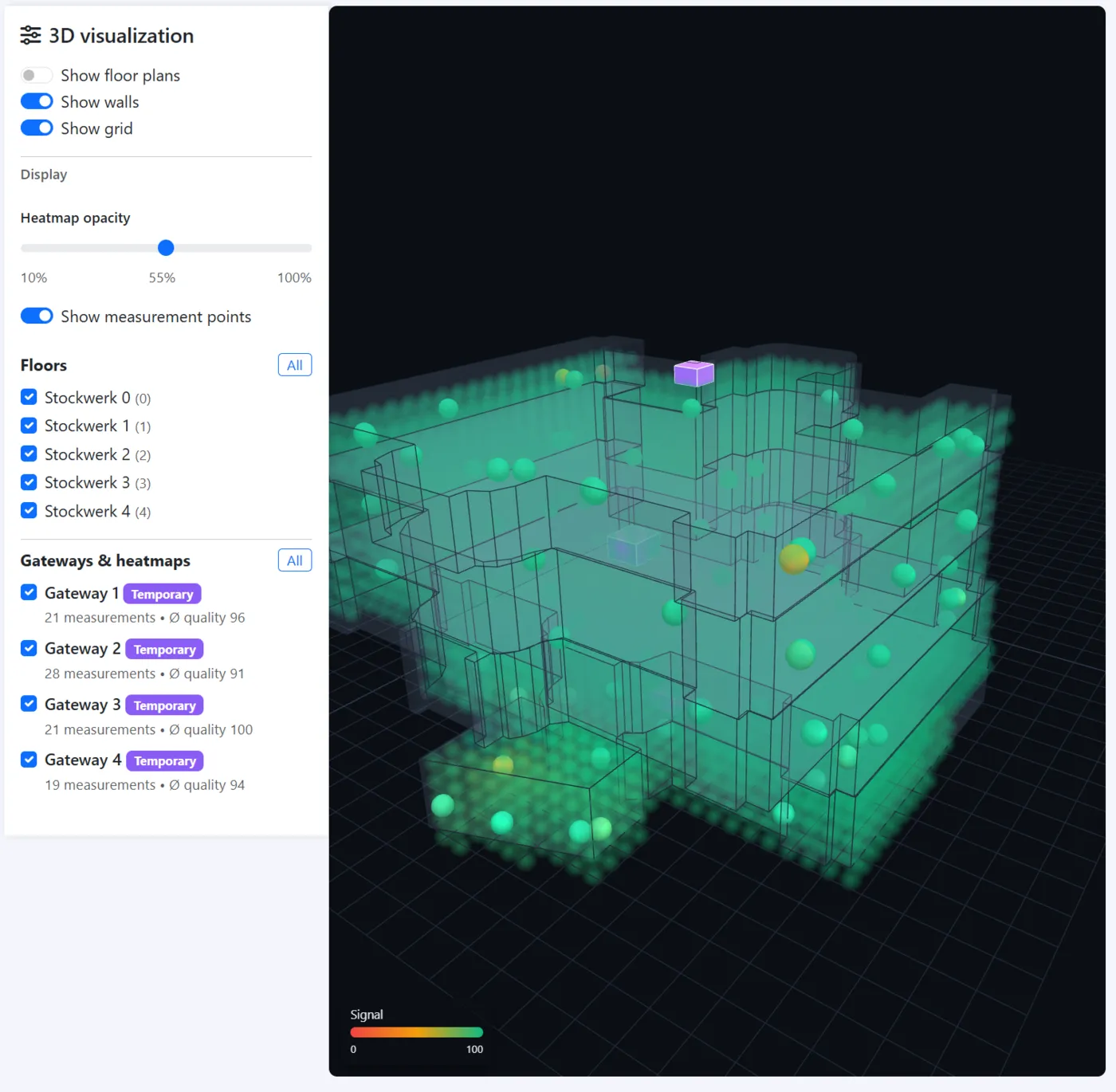Uncheck the Gateway 2 checkbox
Image resolution: width=1116 pixels, height=1092 pixels.
[x=29, y=648]
